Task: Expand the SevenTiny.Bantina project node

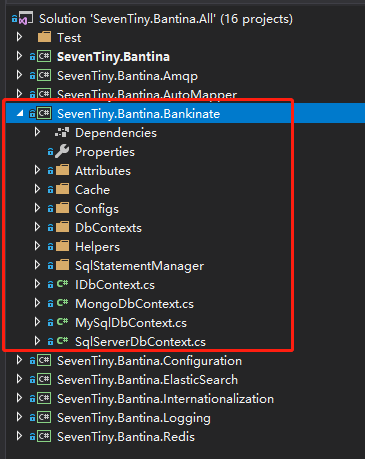Action: point(19,56)
